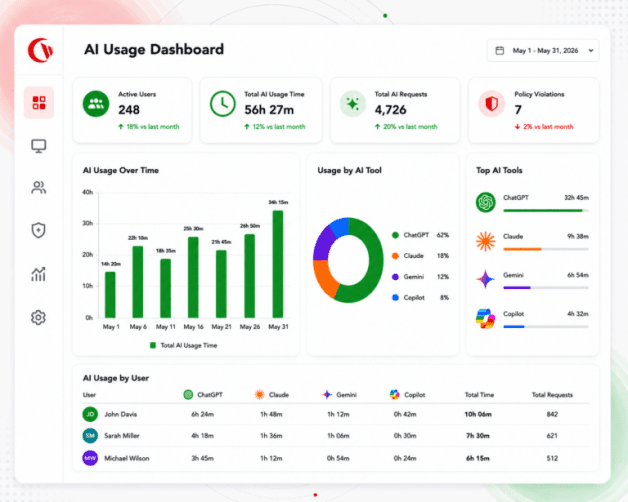628x502 pixels.
Task: Open the monitor devices icon in sidebar
Action: tap(39, 146)
